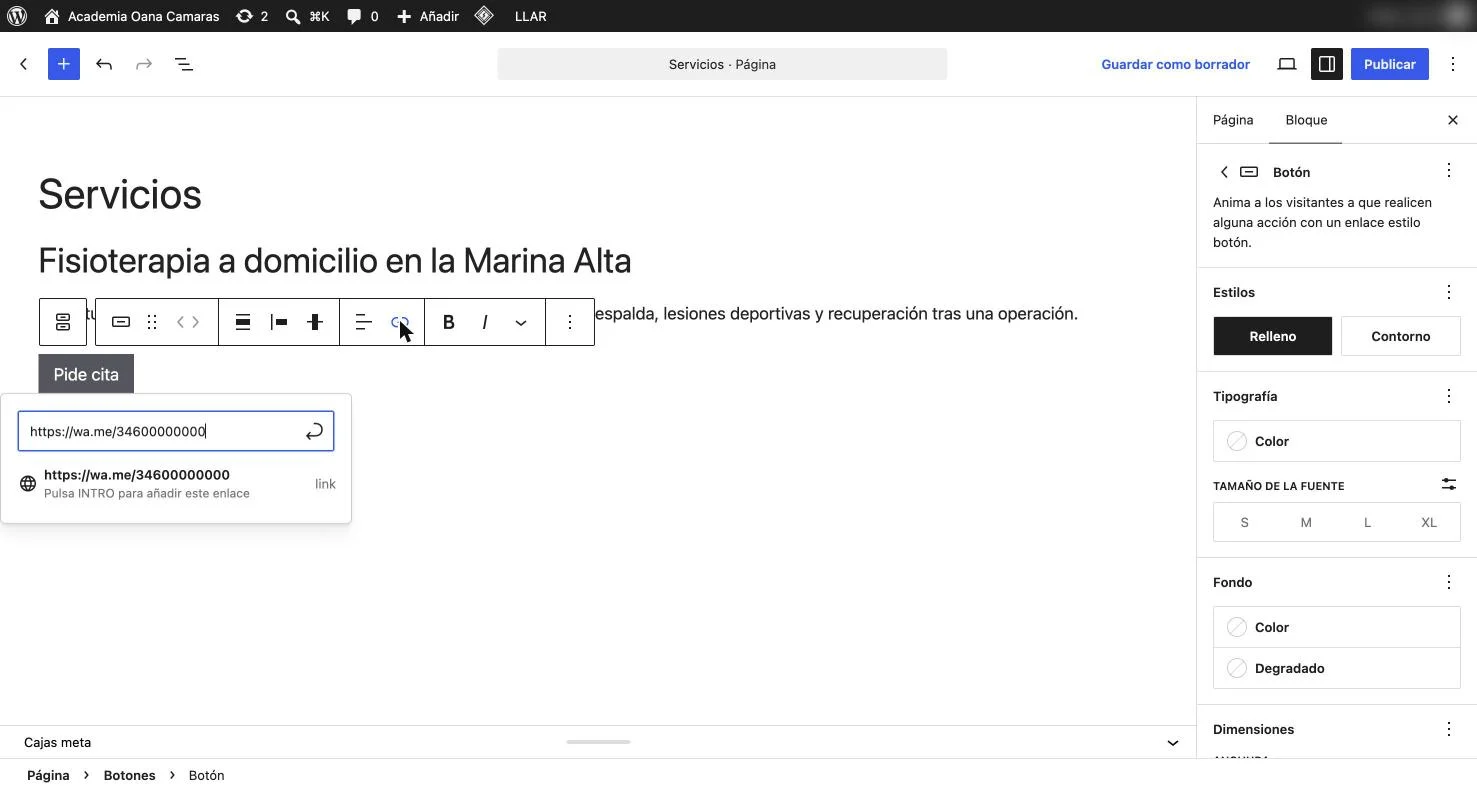This screenshot has height=791, width=1477.
Task: Click Botones in the breadcrumb
Action: [x=129, y=775]
